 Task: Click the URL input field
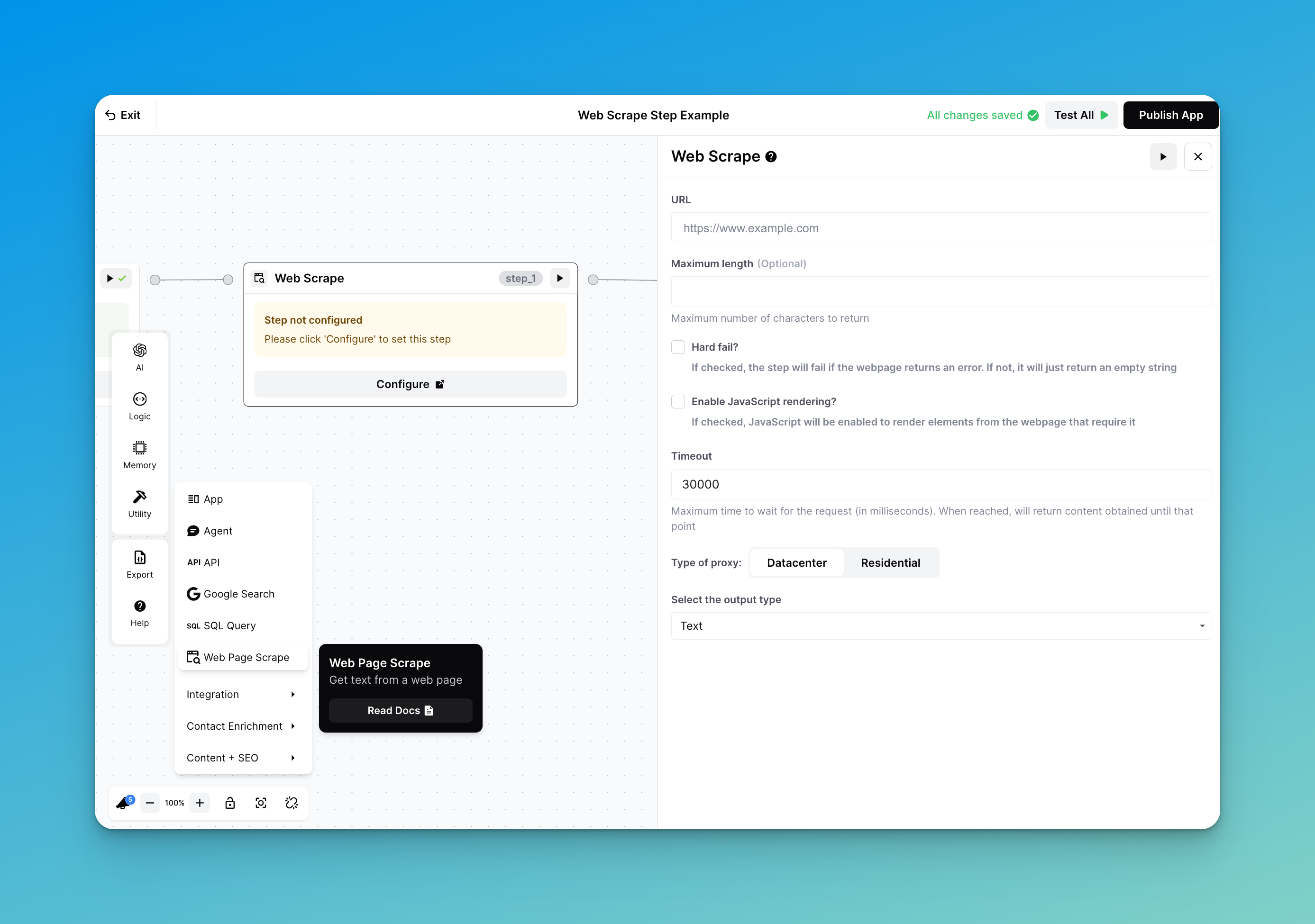click(941, 228)
